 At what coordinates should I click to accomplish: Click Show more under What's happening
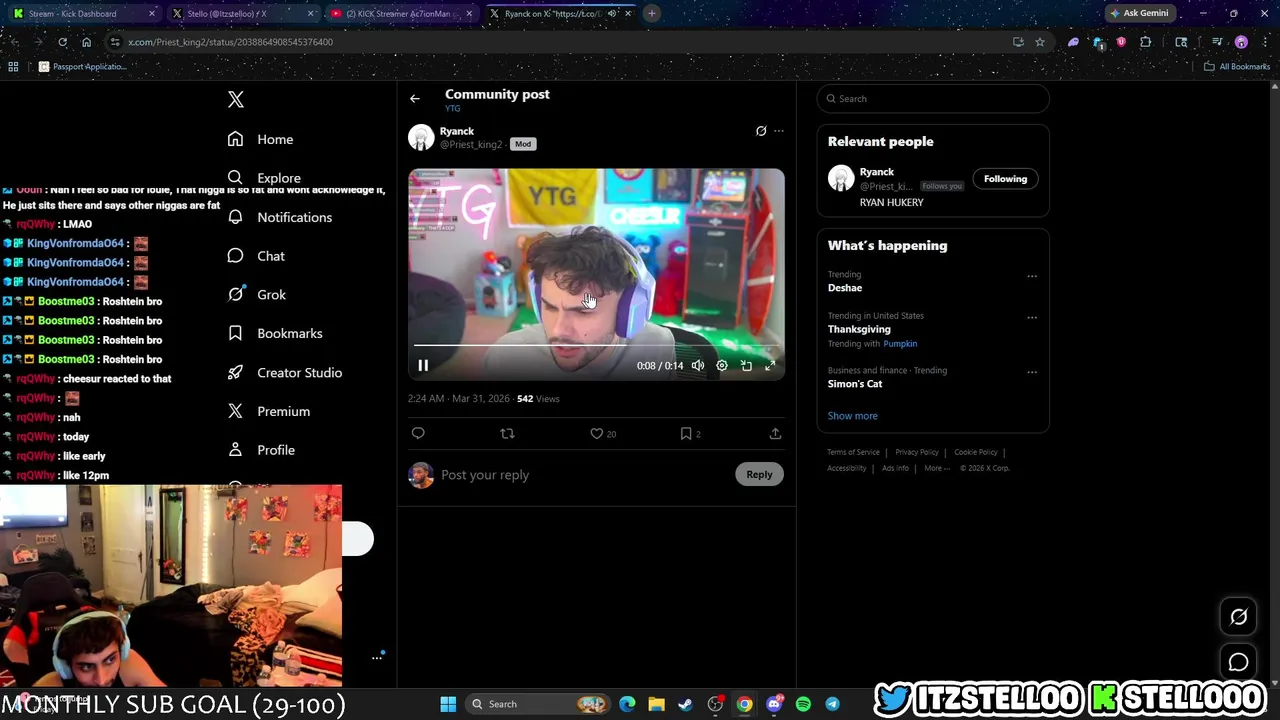coord(853,416)
